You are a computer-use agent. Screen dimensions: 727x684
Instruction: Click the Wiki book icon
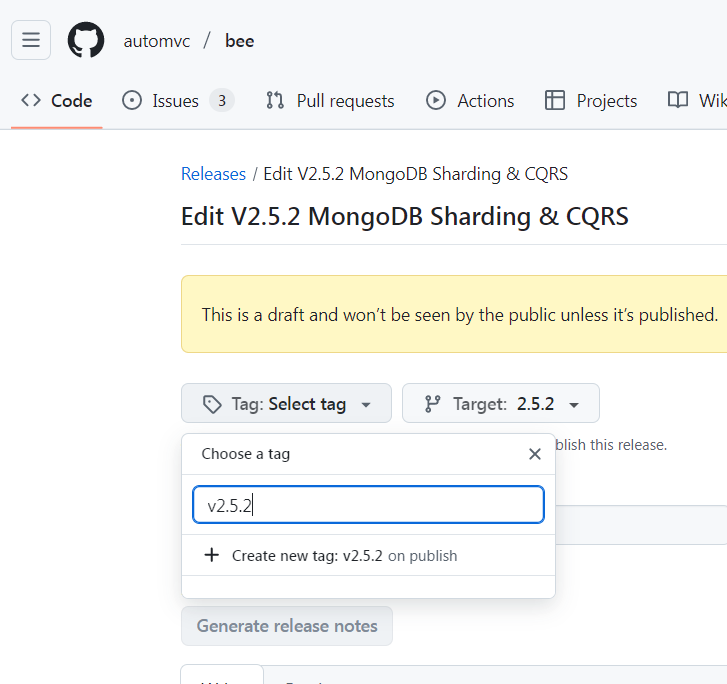[x=678, y=100]
